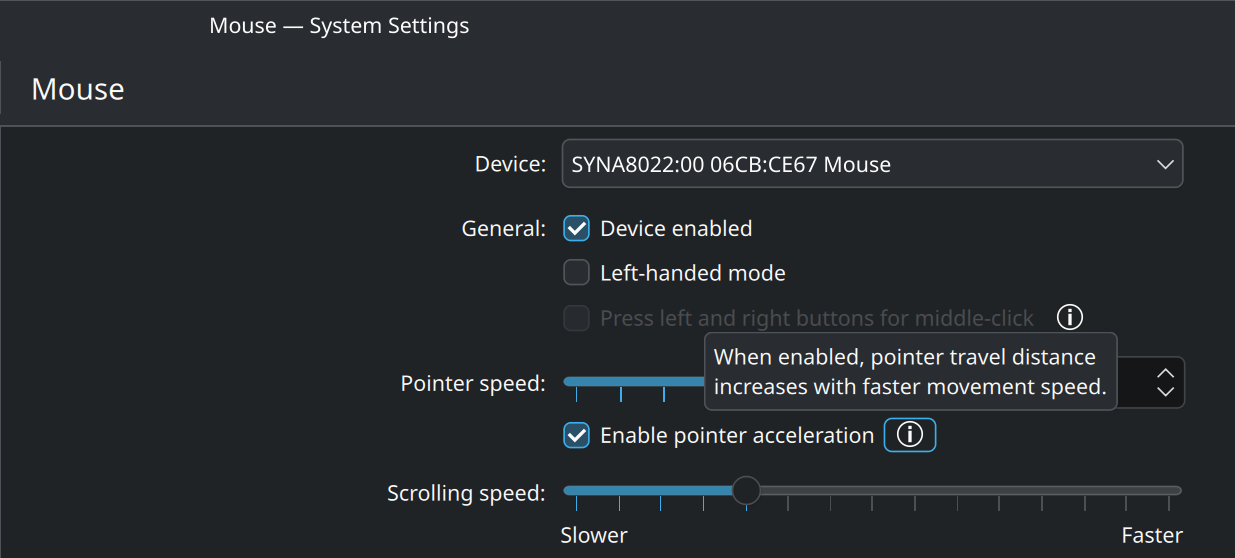Enable Left-handed mode
This screenshot has width=1235, height=558.
click(577, 273)
